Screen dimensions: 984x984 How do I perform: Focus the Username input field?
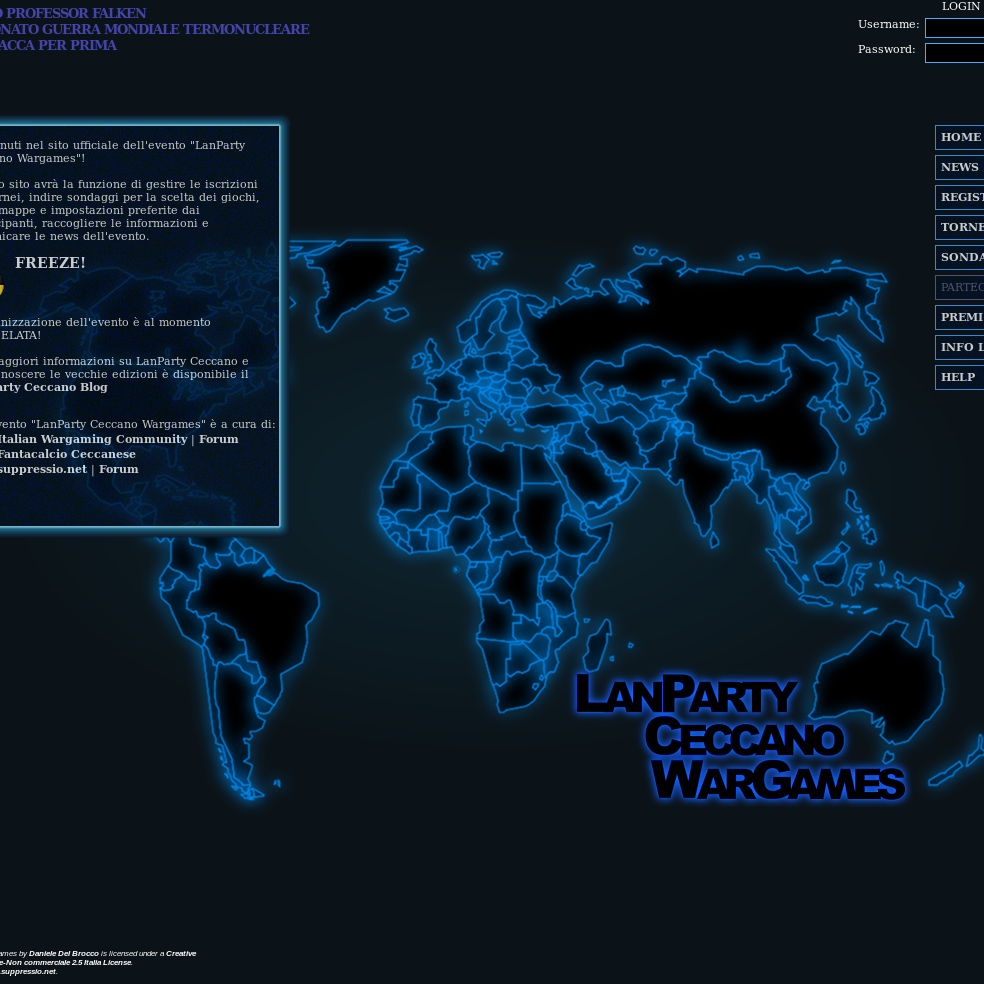[955, 28]
